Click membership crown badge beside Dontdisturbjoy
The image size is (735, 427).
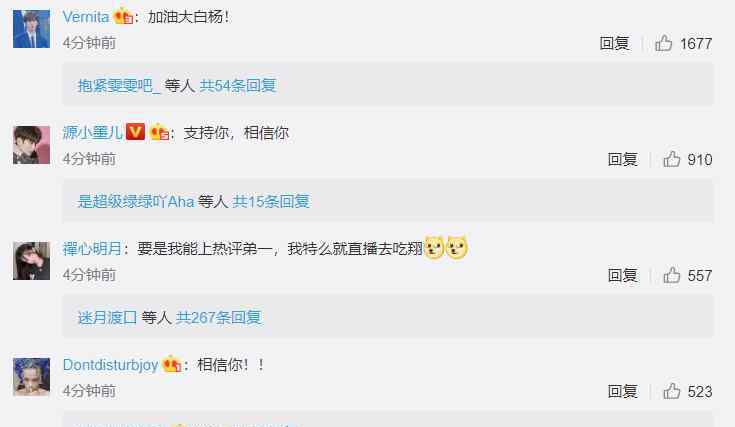[x=172, y=365]
